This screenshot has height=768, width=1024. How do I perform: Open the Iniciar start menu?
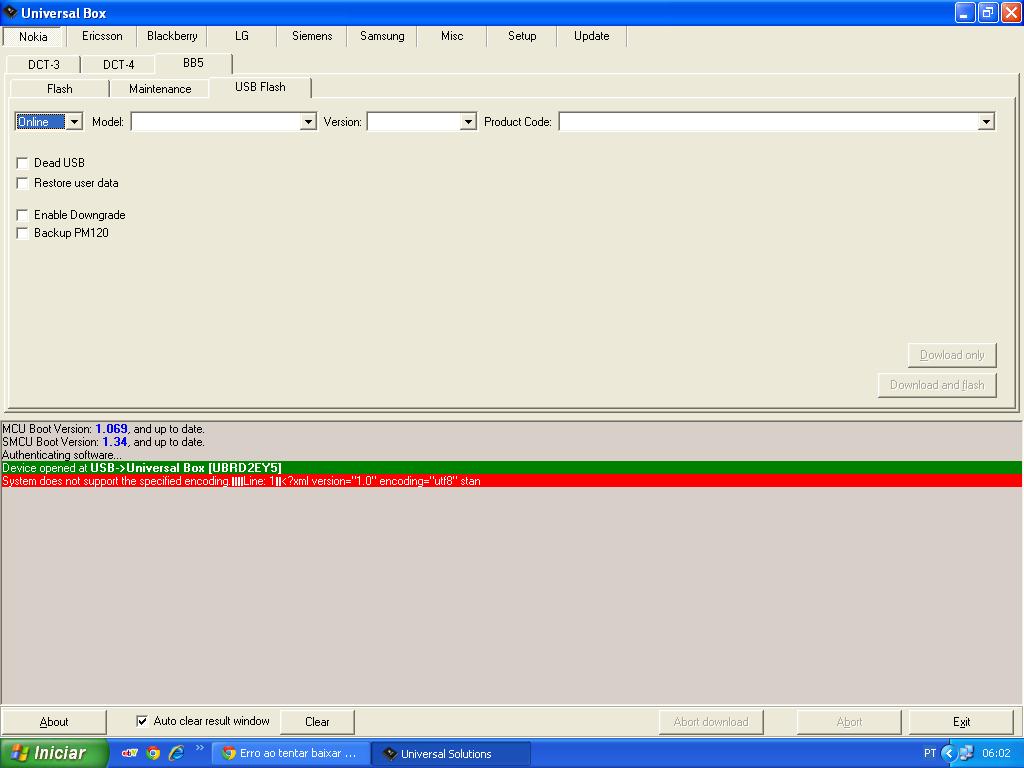coord(54,753)
